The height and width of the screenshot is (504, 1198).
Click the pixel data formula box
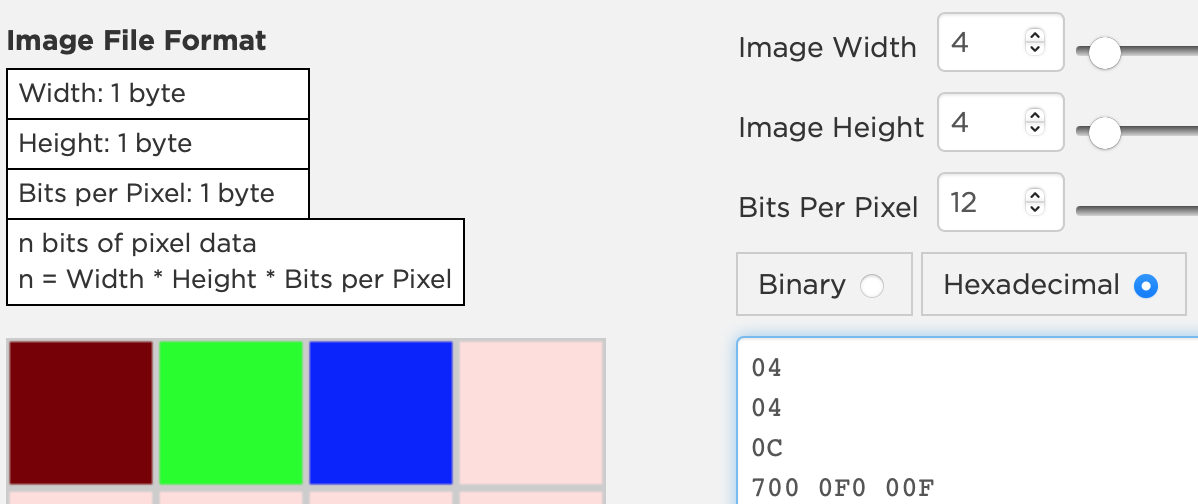pos(236,261)
